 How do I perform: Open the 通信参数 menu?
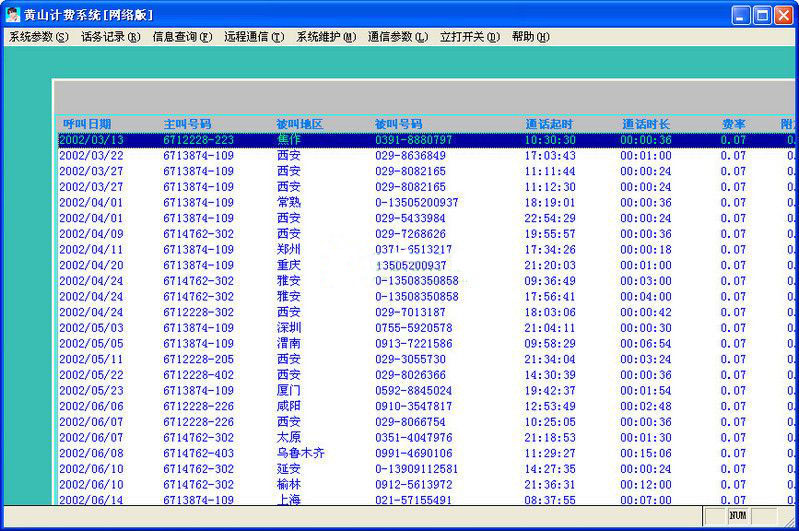point(398,37)
